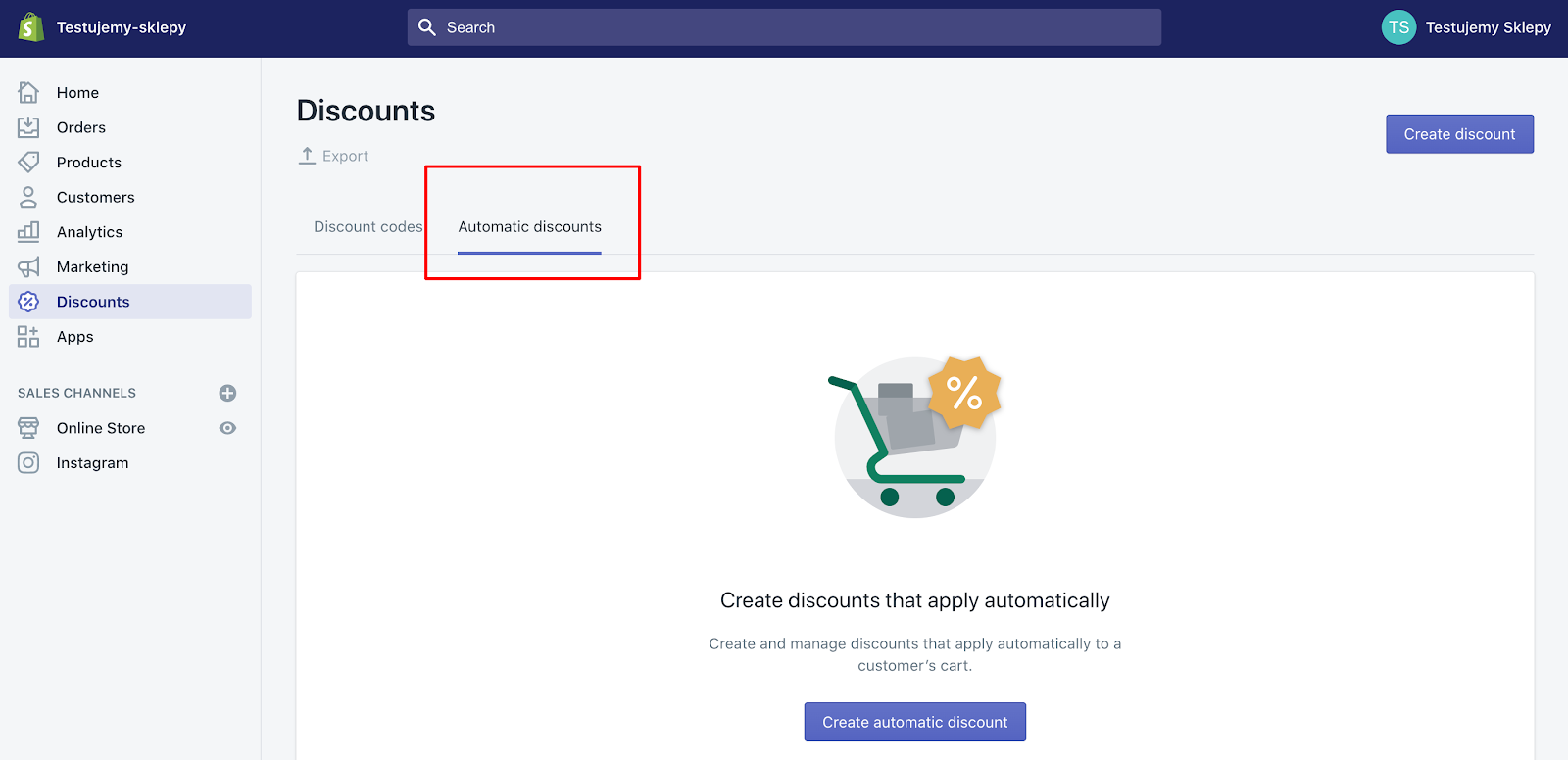Click the Products price-tag icon
This screenshot has width=1568, height=760.
coord(28,162)
